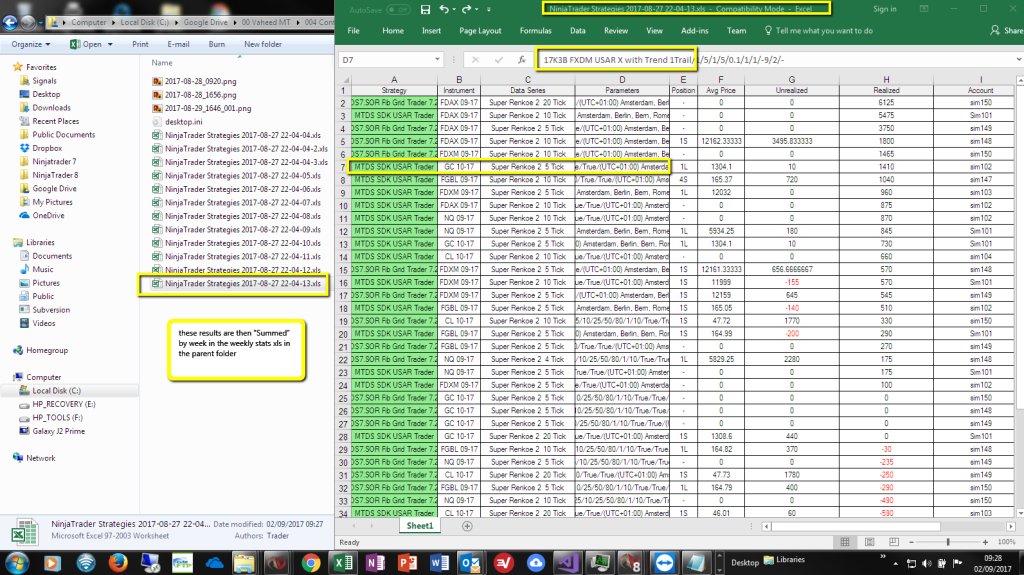Select the Sheet1 worksheet tab
Viewport: 1024px width, 575px height.
(x=419, y=526)
